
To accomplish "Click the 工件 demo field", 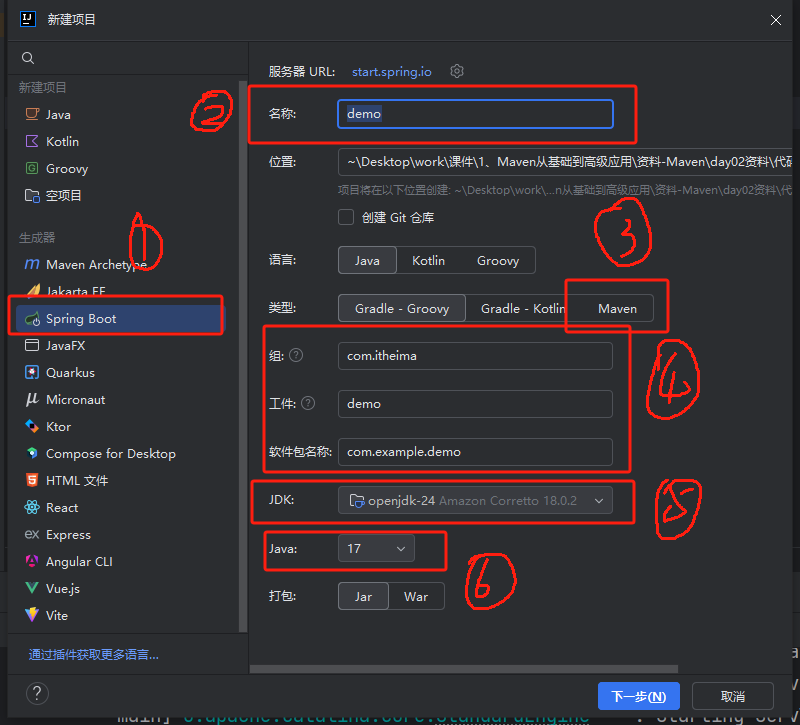I will [475, 404].
